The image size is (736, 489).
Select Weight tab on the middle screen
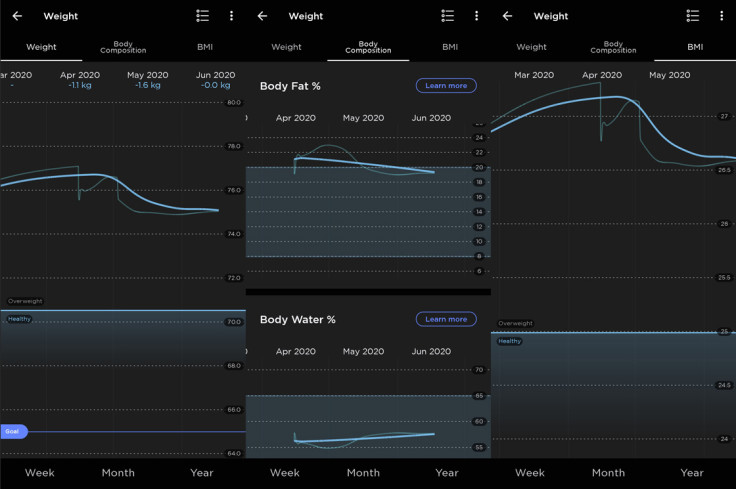point(286,47)
